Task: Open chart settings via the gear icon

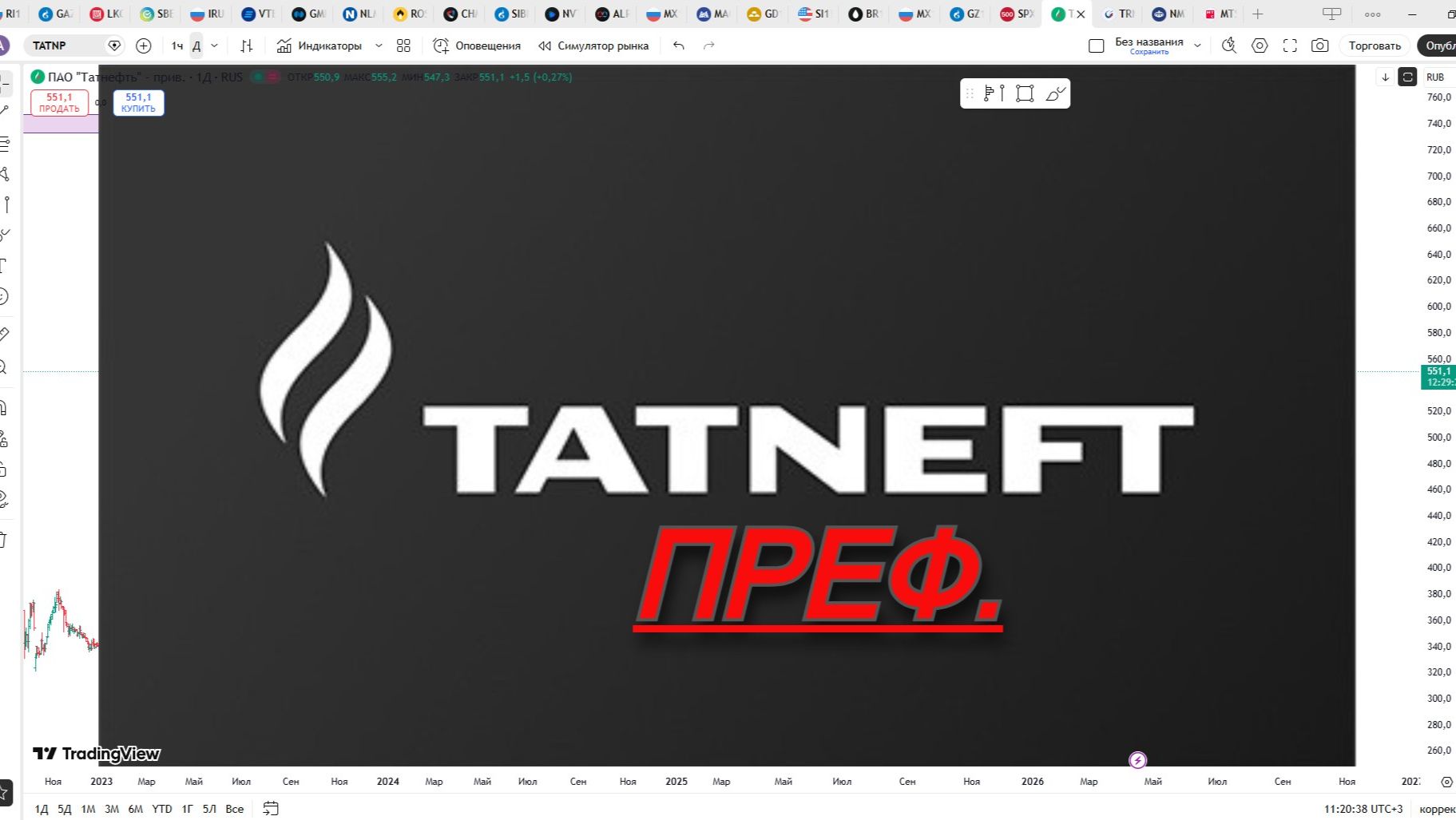Action: pyautogui.click(x=1260, y=46)
